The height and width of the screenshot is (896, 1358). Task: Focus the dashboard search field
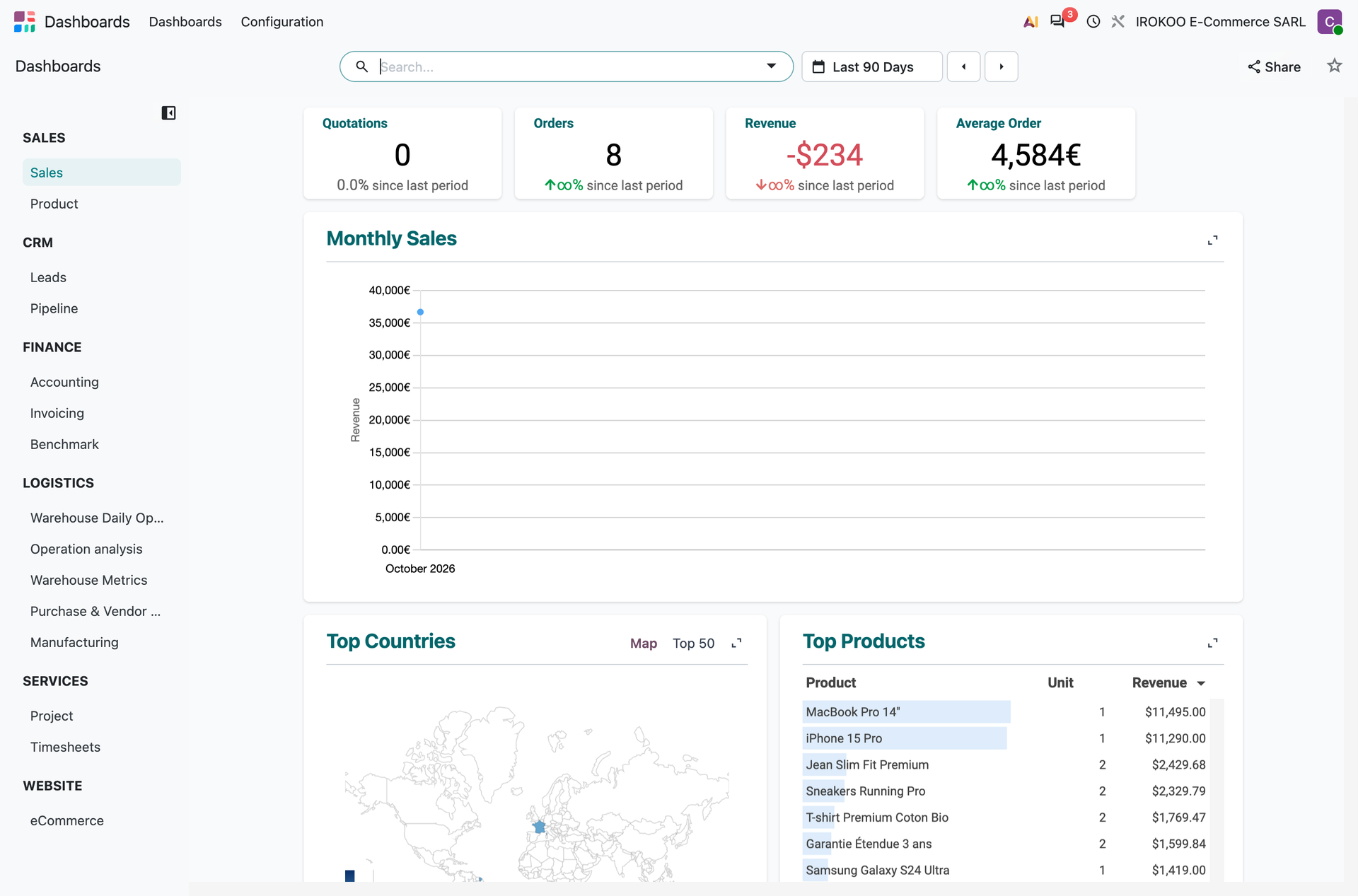pos(566,66)
